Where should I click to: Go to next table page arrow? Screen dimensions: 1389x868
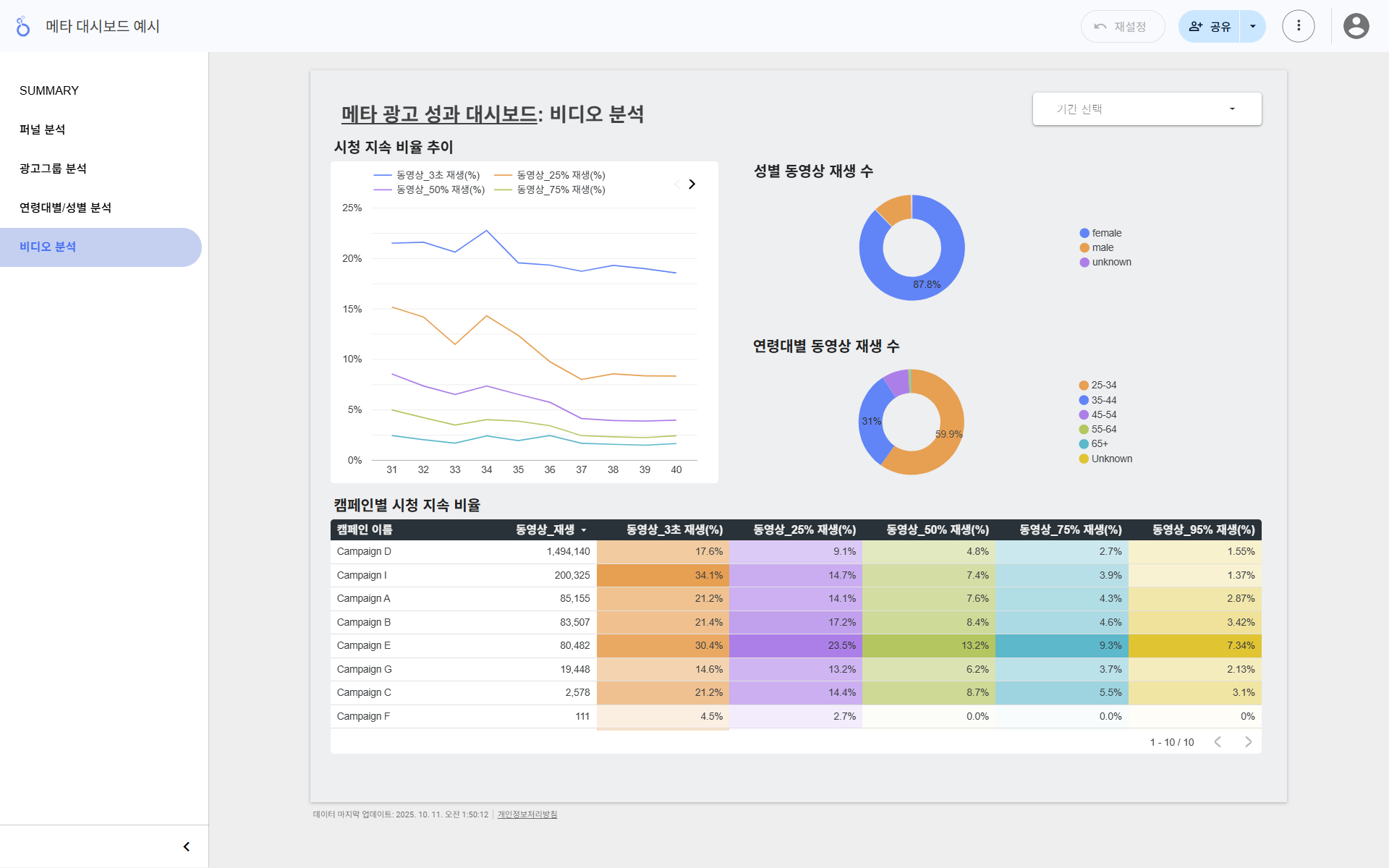1248,742
